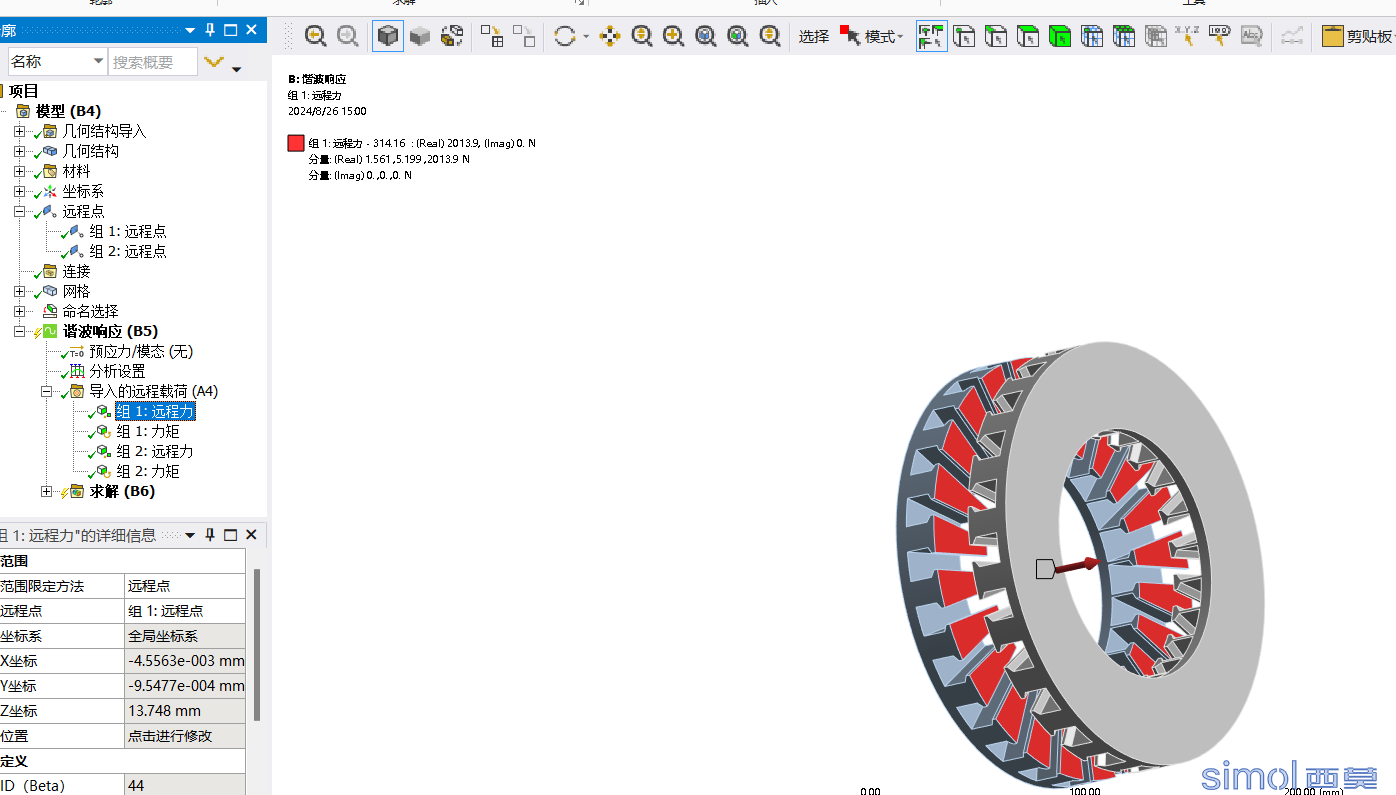Click the mesh element face filter
This screenshot has height=795, width=1396.
pyautogui.click(x=1124, y=36)
